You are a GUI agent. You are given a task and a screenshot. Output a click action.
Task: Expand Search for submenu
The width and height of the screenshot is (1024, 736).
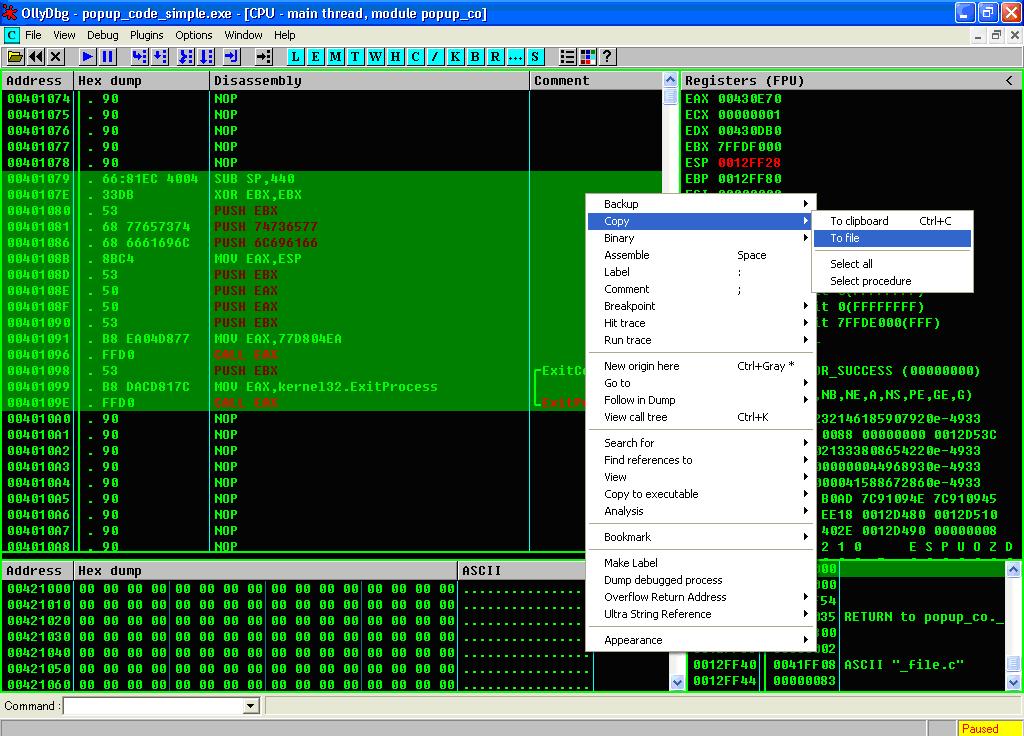(700, 443)
